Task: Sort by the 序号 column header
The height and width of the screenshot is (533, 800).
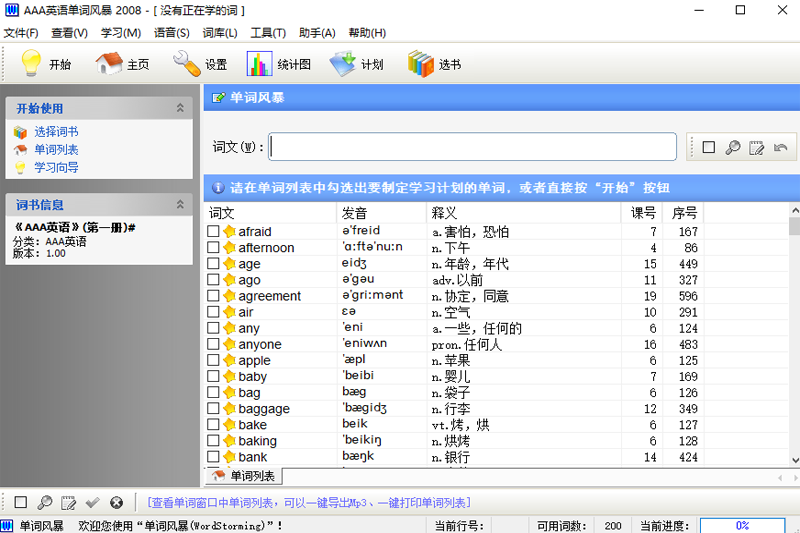Action: (683, 213)
